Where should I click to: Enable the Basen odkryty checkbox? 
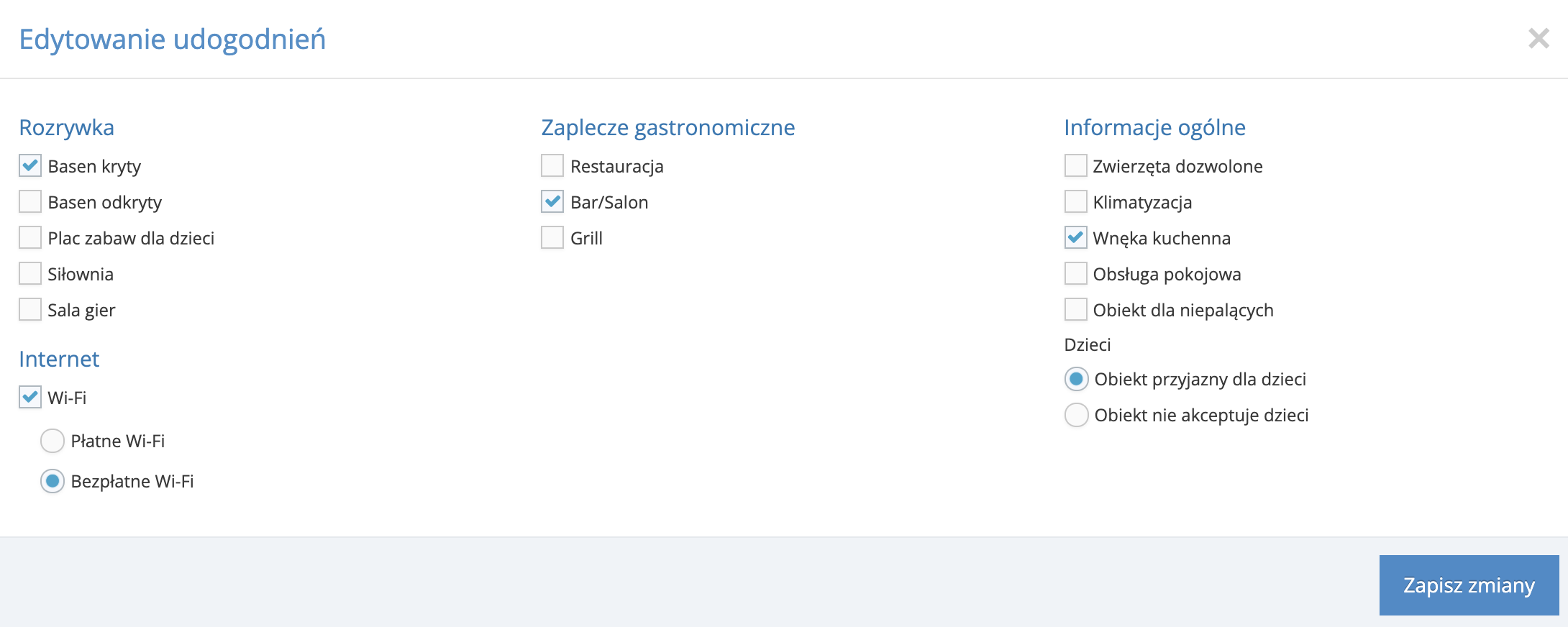30,201
